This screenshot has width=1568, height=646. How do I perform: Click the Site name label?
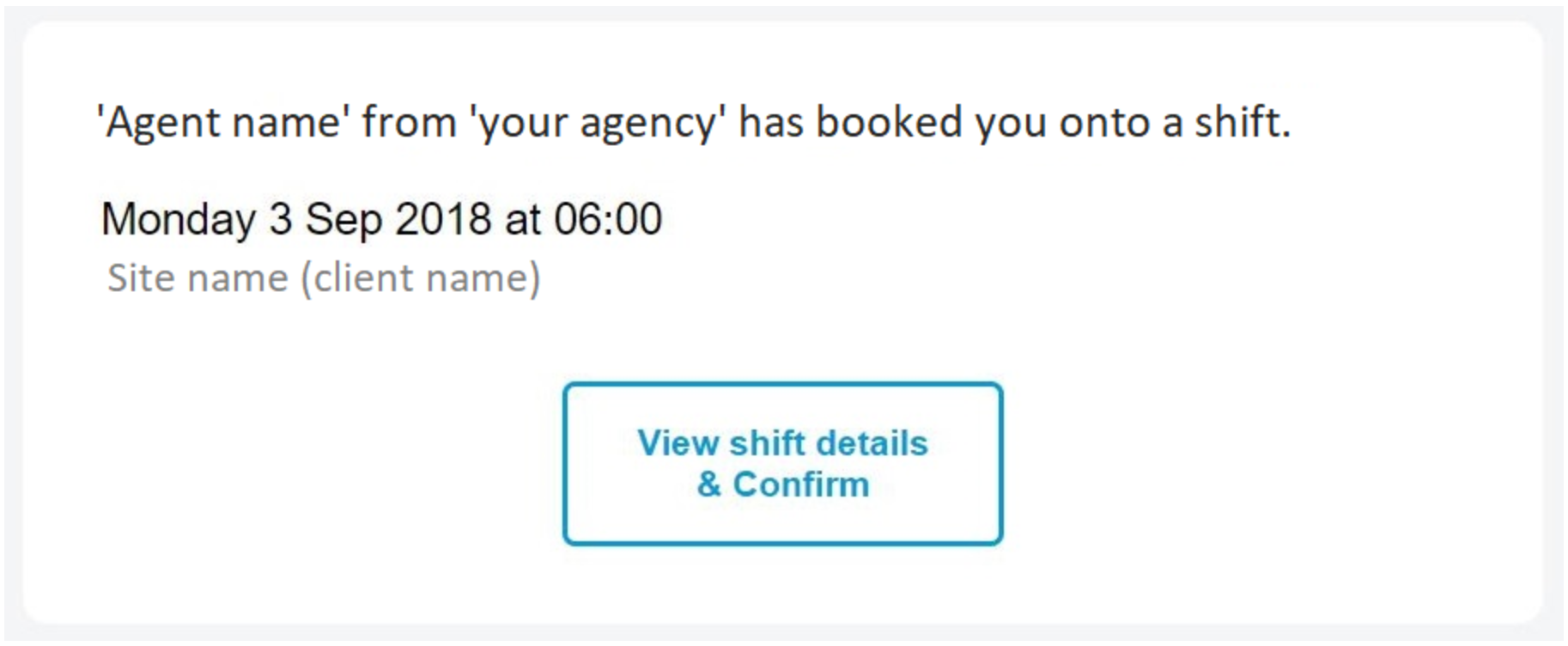198,278
